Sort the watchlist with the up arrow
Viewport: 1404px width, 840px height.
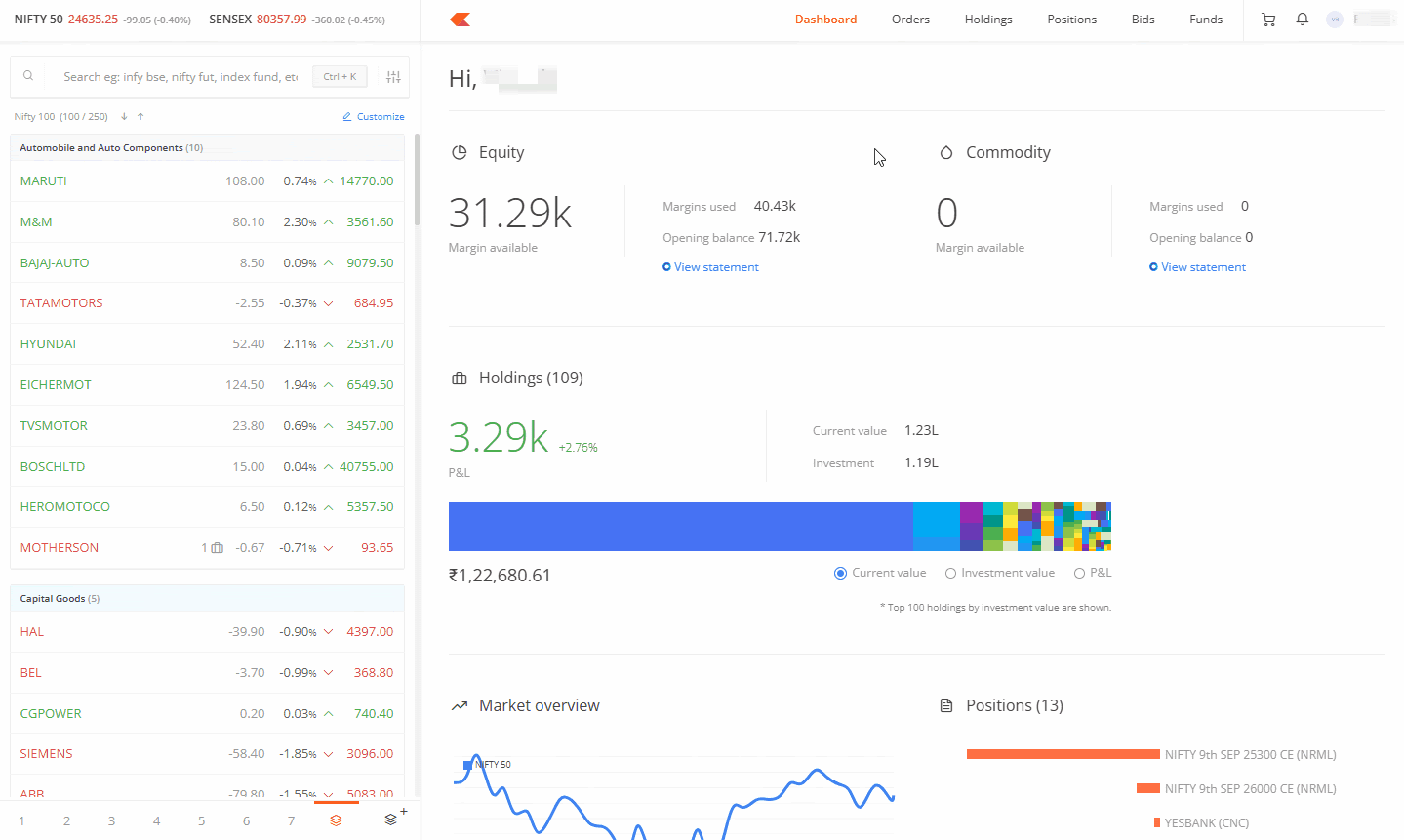140,117
